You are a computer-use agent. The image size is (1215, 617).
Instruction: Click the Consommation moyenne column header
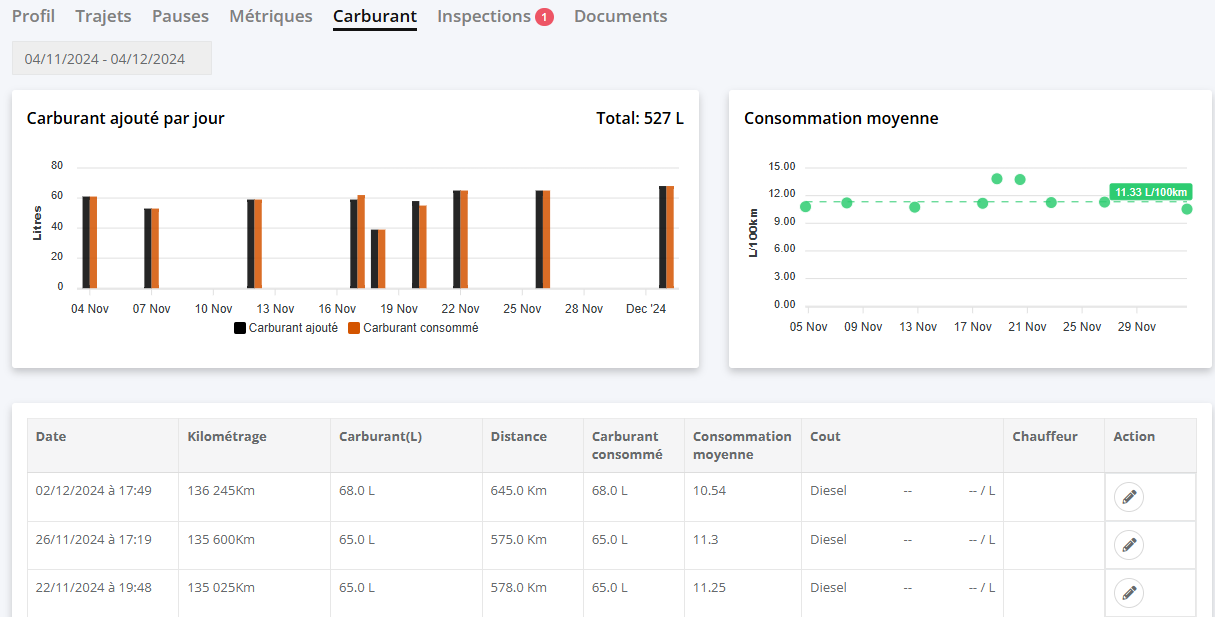click(742, 445)
